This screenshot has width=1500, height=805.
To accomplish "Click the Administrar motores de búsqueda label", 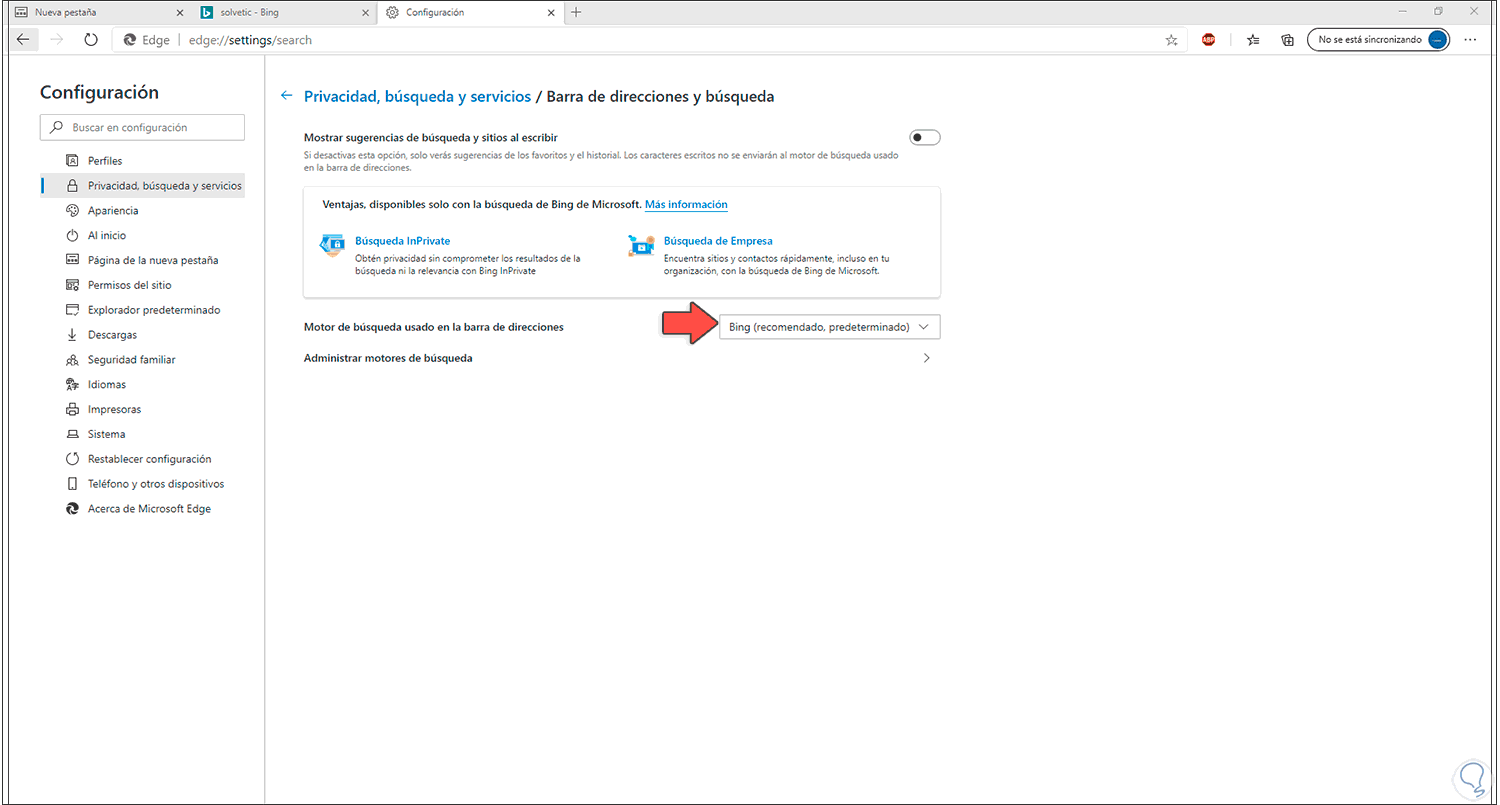I will click(388, 358).
